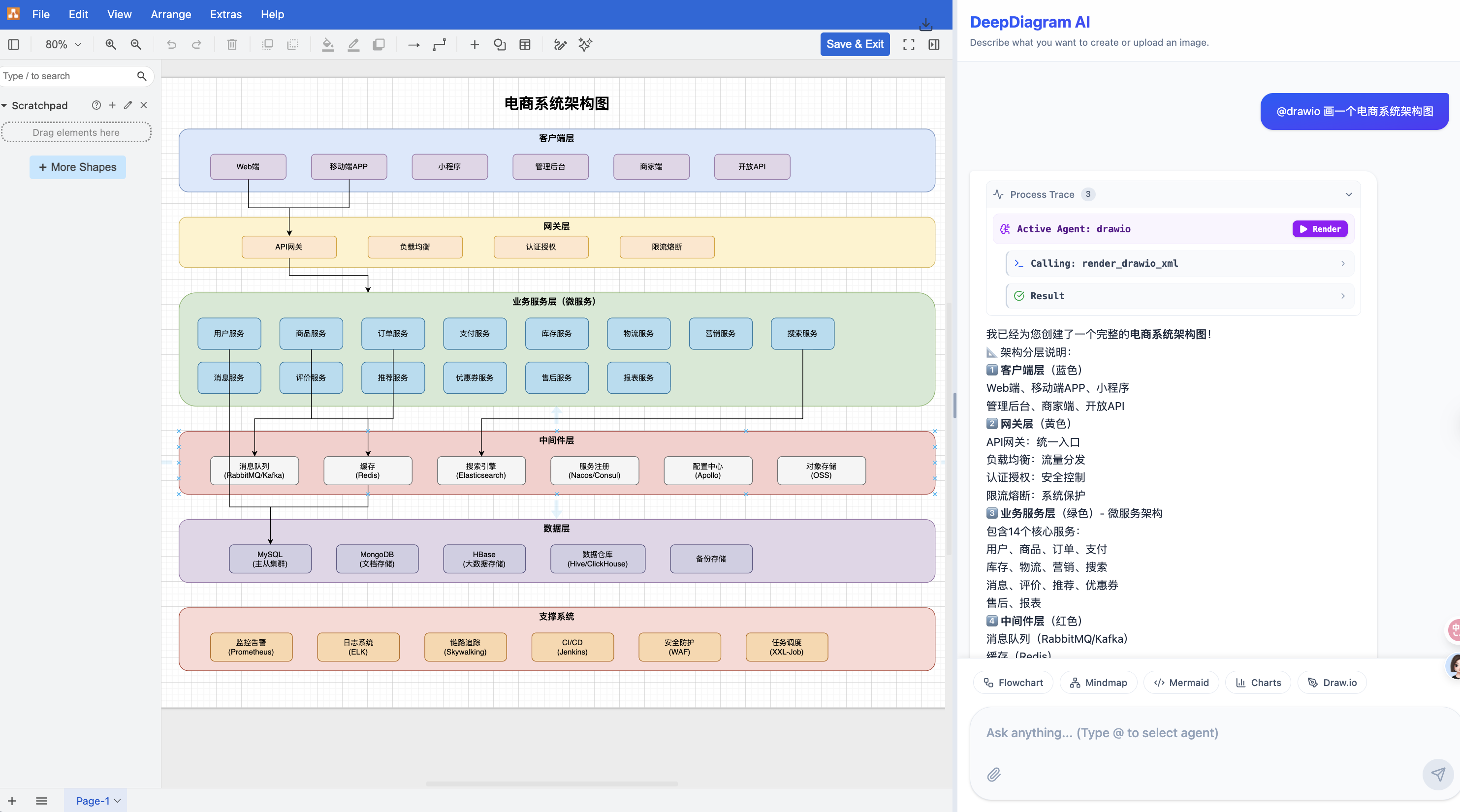Image resolution: width=1460 pixels, height=812 pixels.
Task: Click the Render button in Active Agent row
Action: click(x=1320, y=229)
